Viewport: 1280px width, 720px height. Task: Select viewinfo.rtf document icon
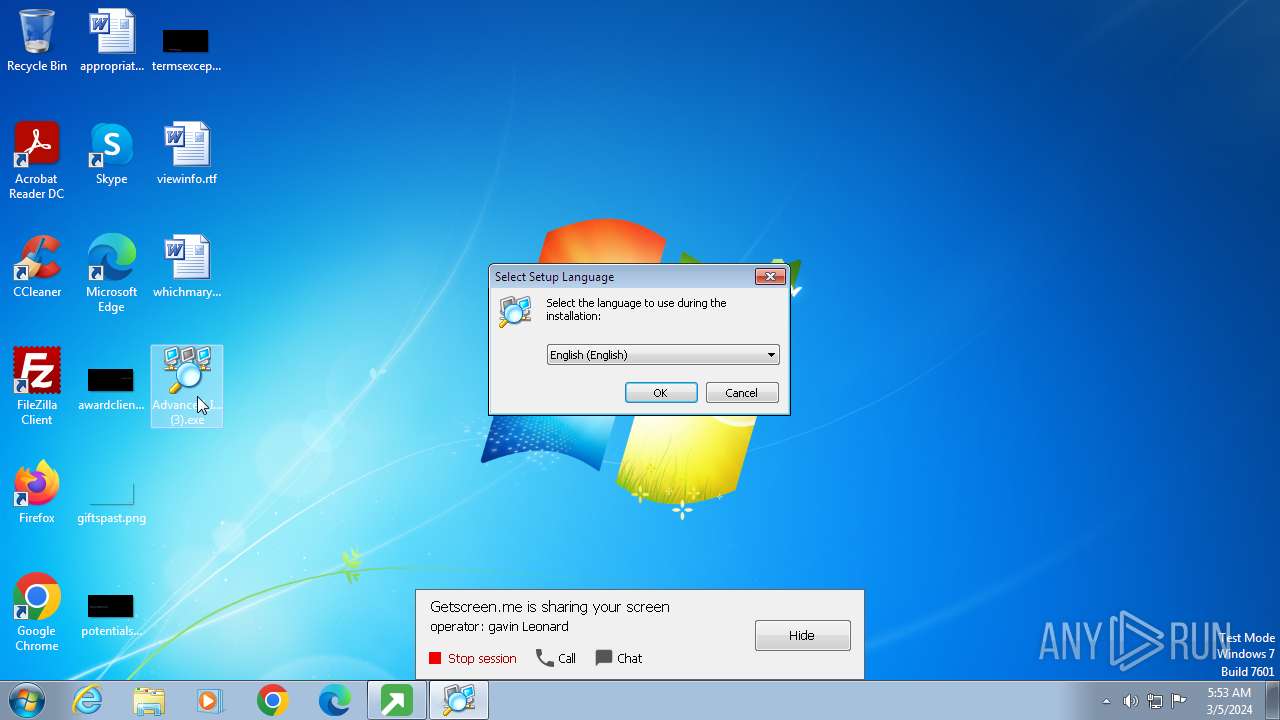point(187,153)
